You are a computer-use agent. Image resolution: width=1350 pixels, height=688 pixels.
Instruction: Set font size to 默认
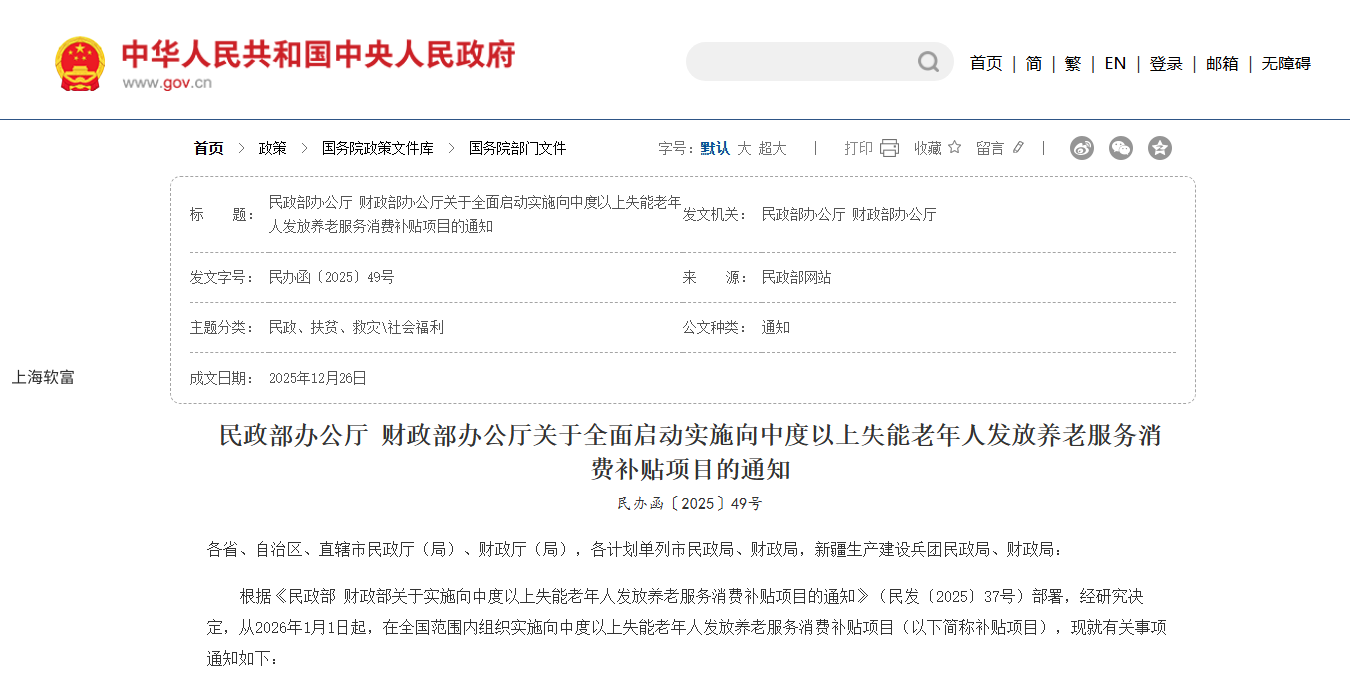tap(715, 148)
